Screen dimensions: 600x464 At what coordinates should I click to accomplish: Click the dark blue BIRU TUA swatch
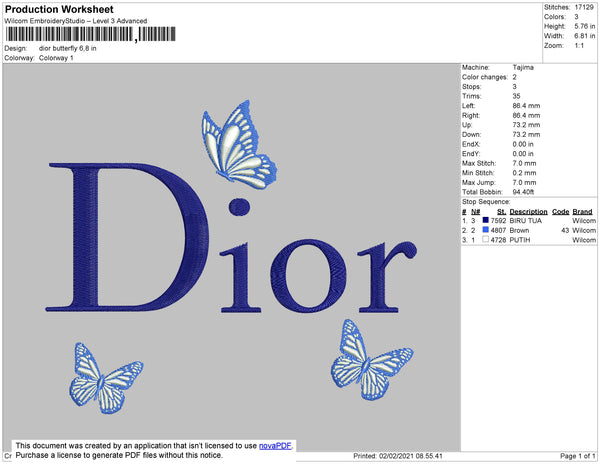point(486,220)
